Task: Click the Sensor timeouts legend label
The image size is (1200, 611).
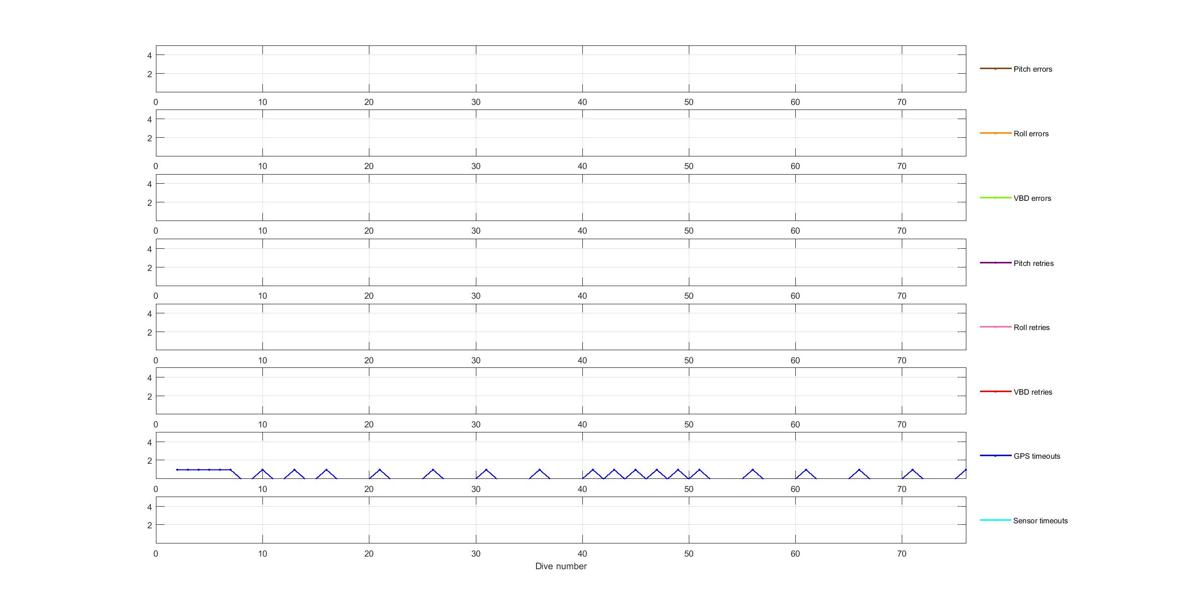Action: pos(1040,520)
